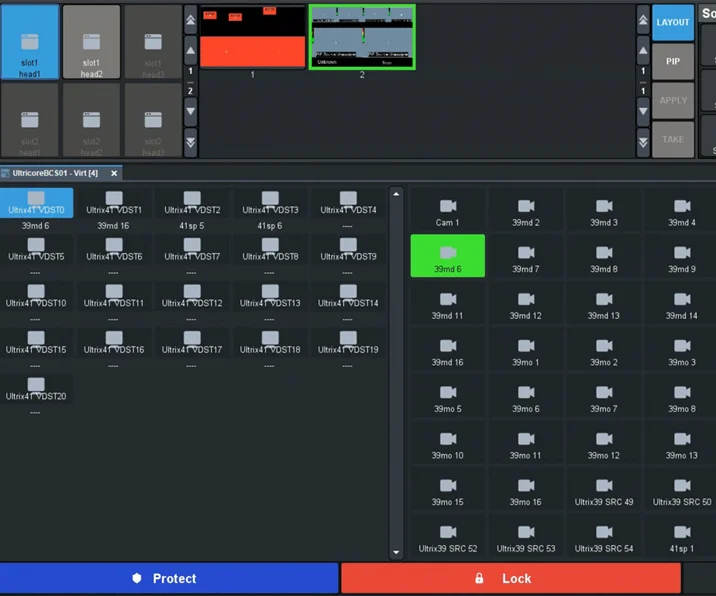Select the 39mo 1 source
This screenshot has width=716, height=596.
pos(526,349)
